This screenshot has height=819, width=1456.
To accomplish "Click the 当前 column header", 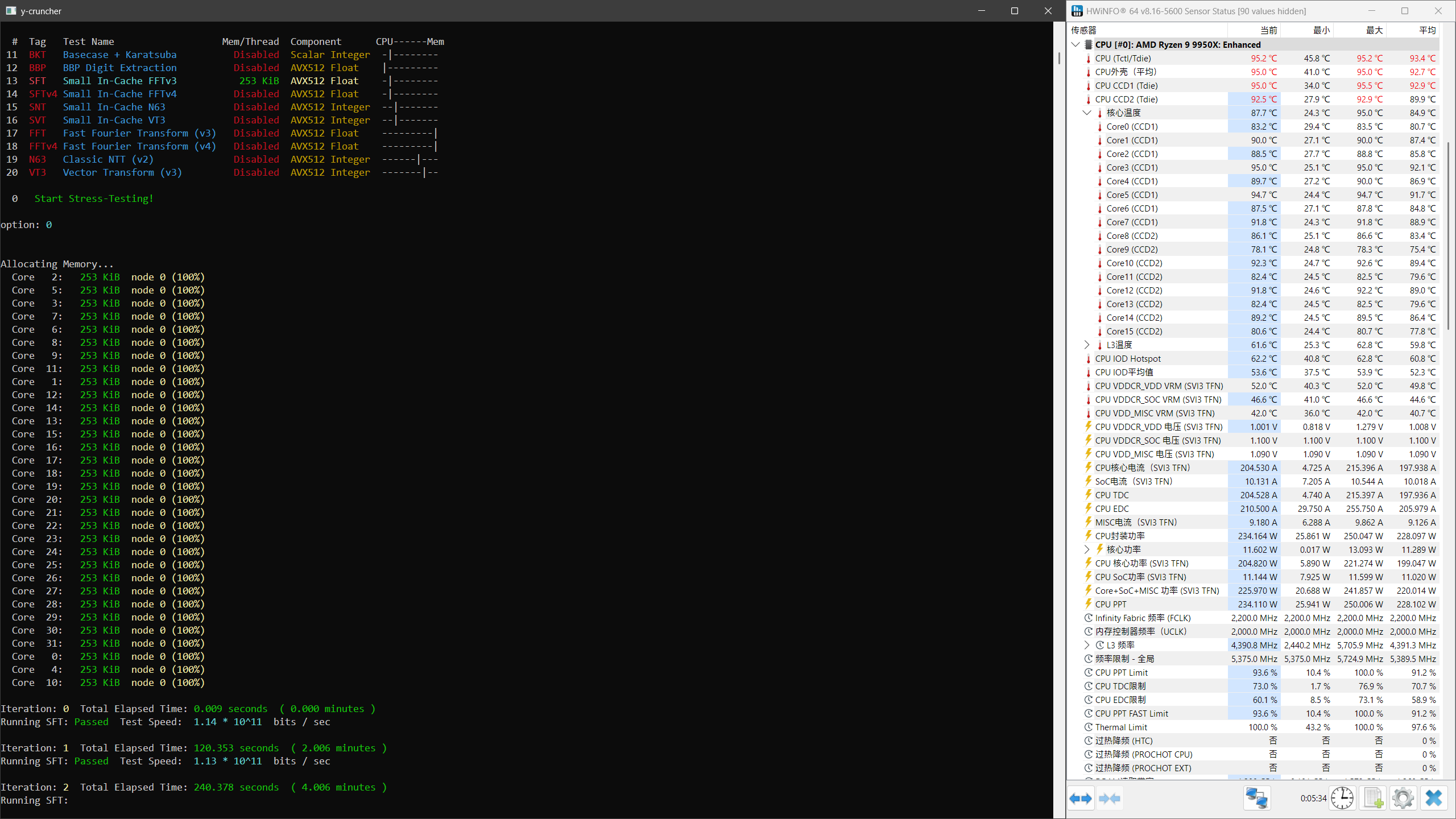I will point(1268,30).
